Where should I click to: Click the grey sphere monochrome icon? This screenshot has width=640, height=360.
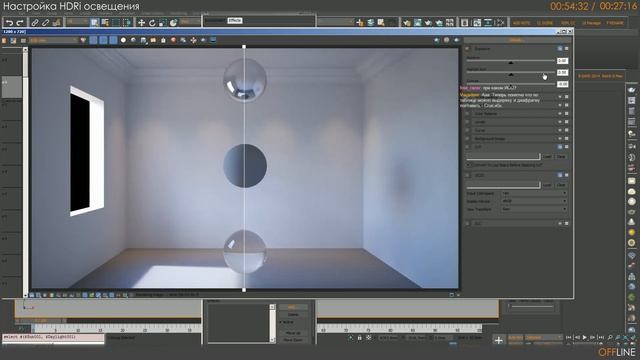[133, 40]
